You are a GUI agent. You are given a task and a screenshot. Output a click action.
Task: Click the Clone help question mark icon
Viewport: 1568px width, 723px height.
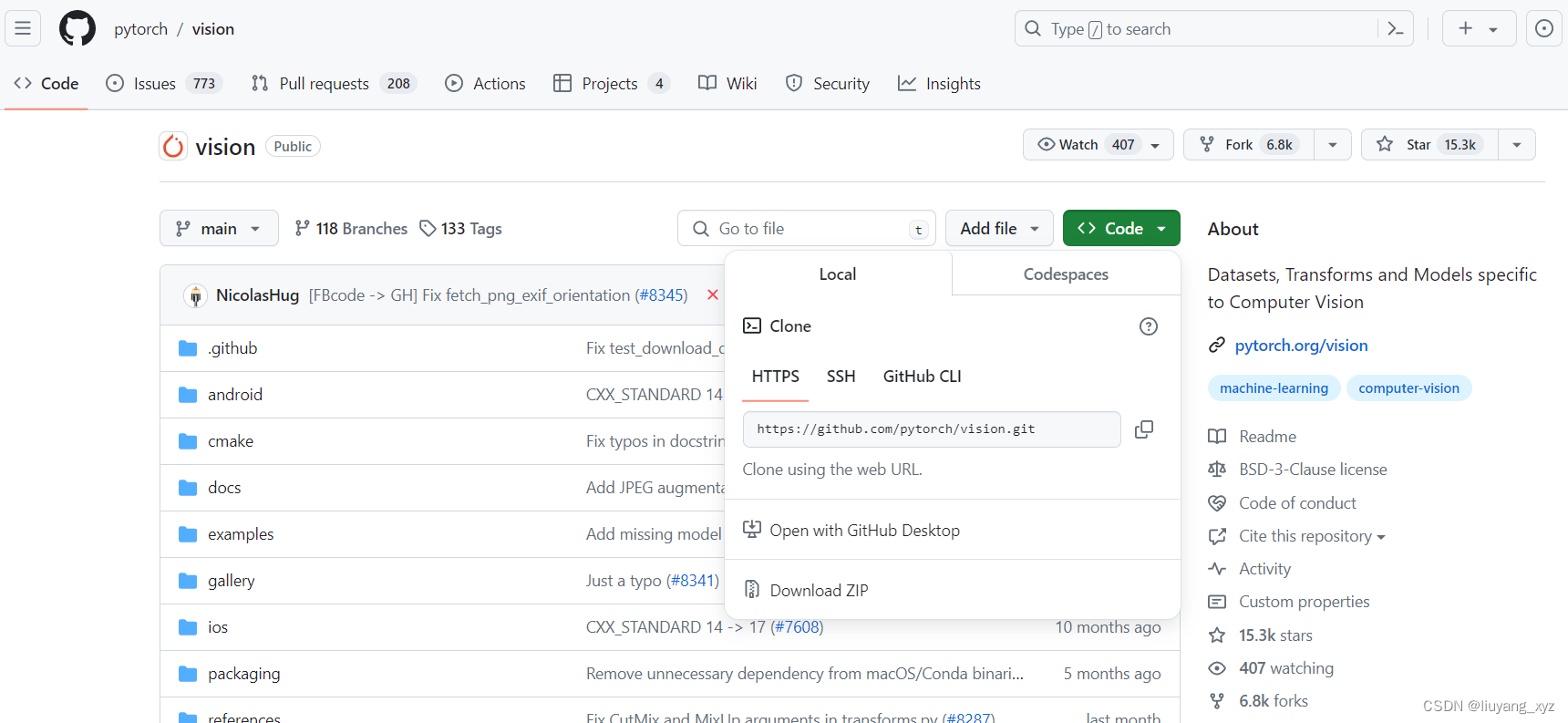tap(1149, 326)
